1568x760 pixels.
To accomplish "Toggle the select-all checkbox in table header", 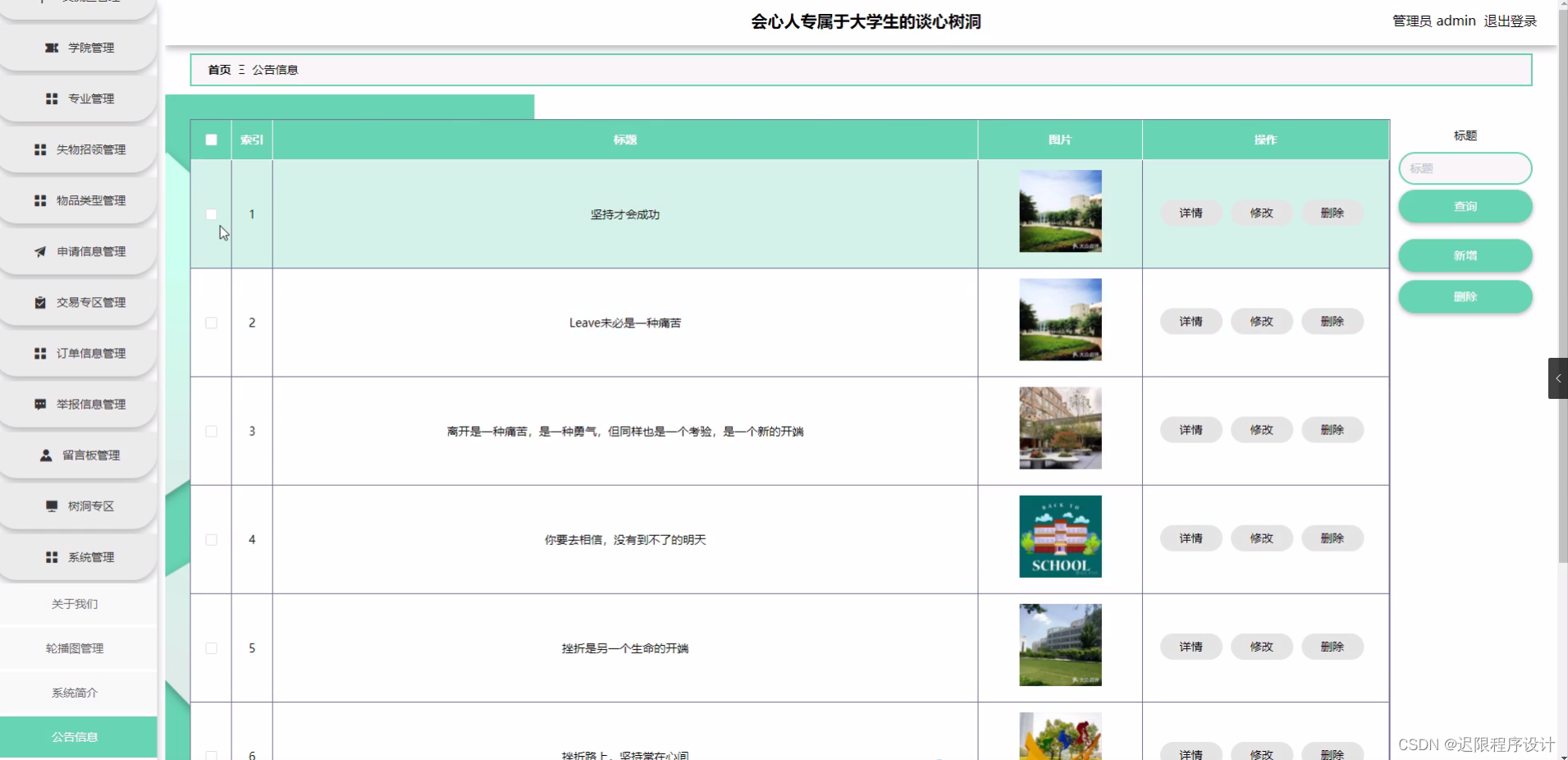I will point(211,140).
